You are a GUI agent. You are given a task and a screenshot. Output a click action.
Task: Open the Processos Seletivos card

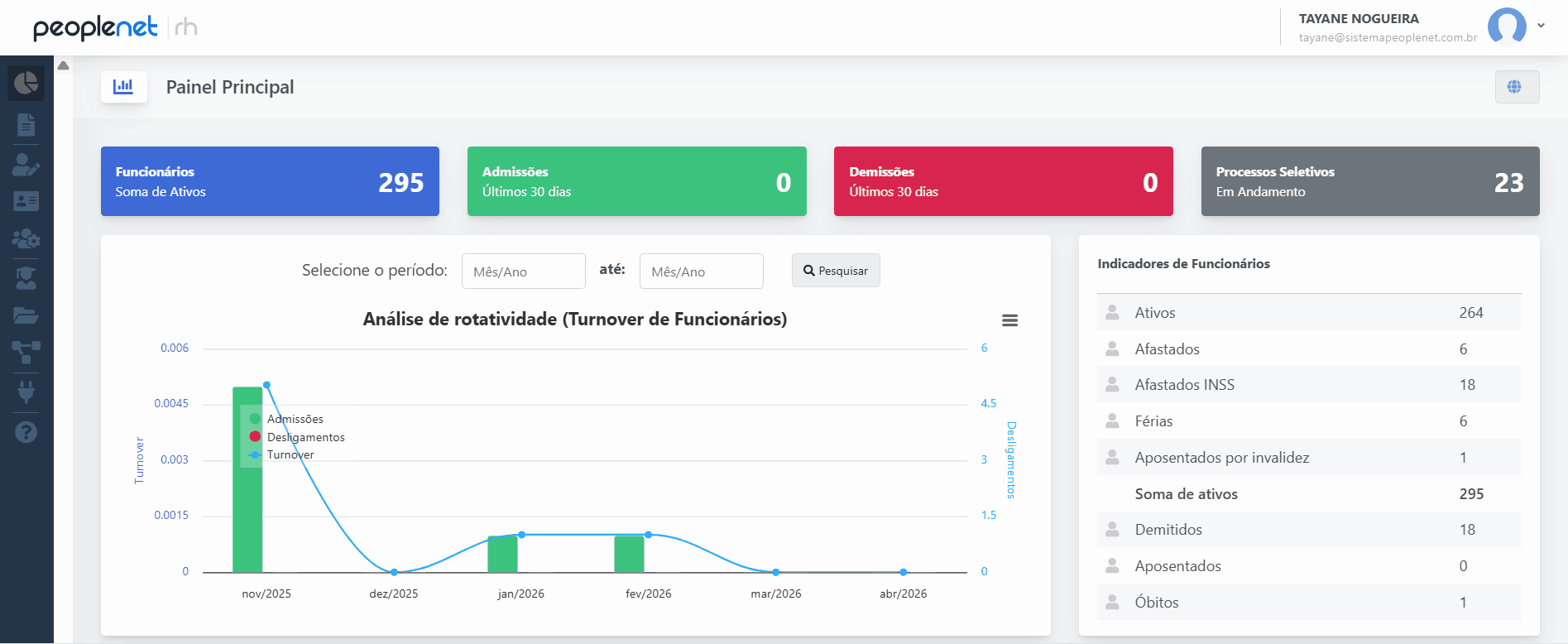click(1370, 181)
